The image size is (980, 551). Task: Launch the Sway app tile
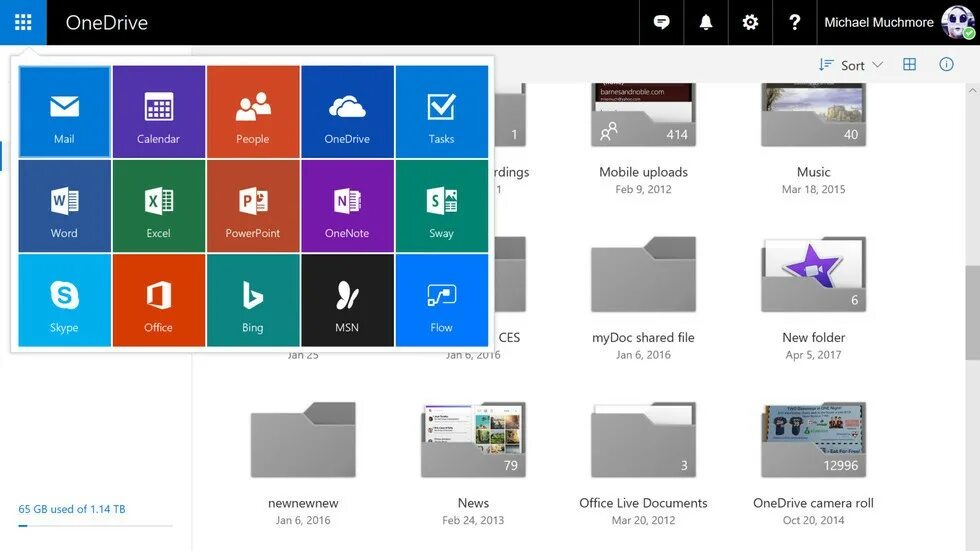coord(442,206)
